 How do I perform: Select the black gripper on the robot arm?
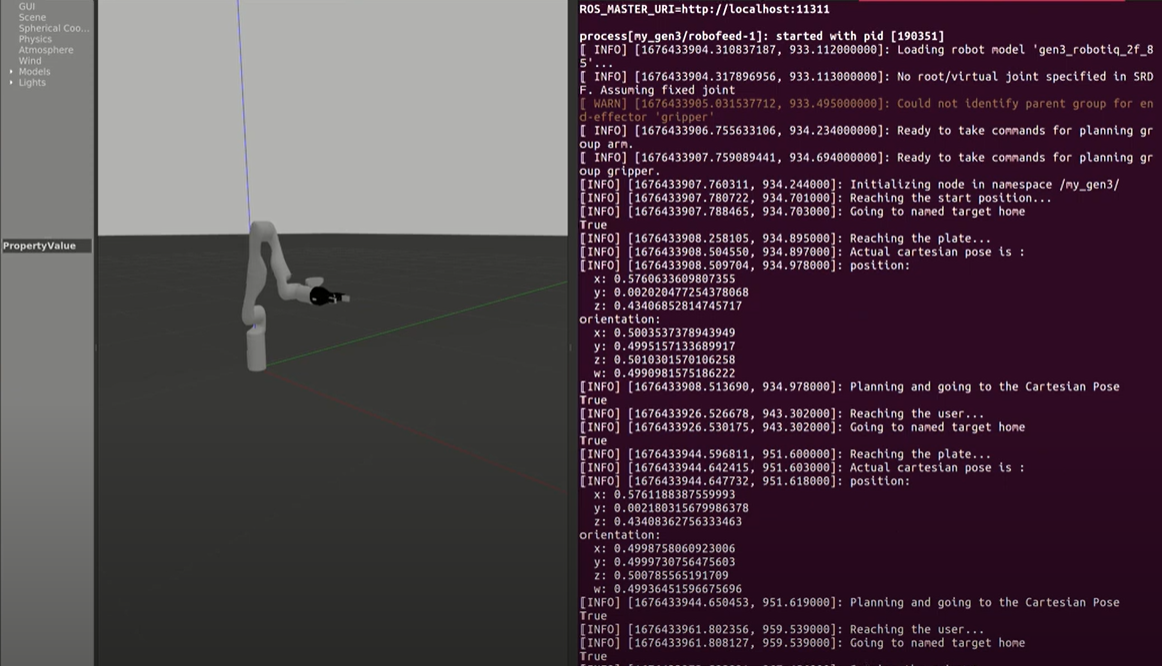(x=324, y=296)
